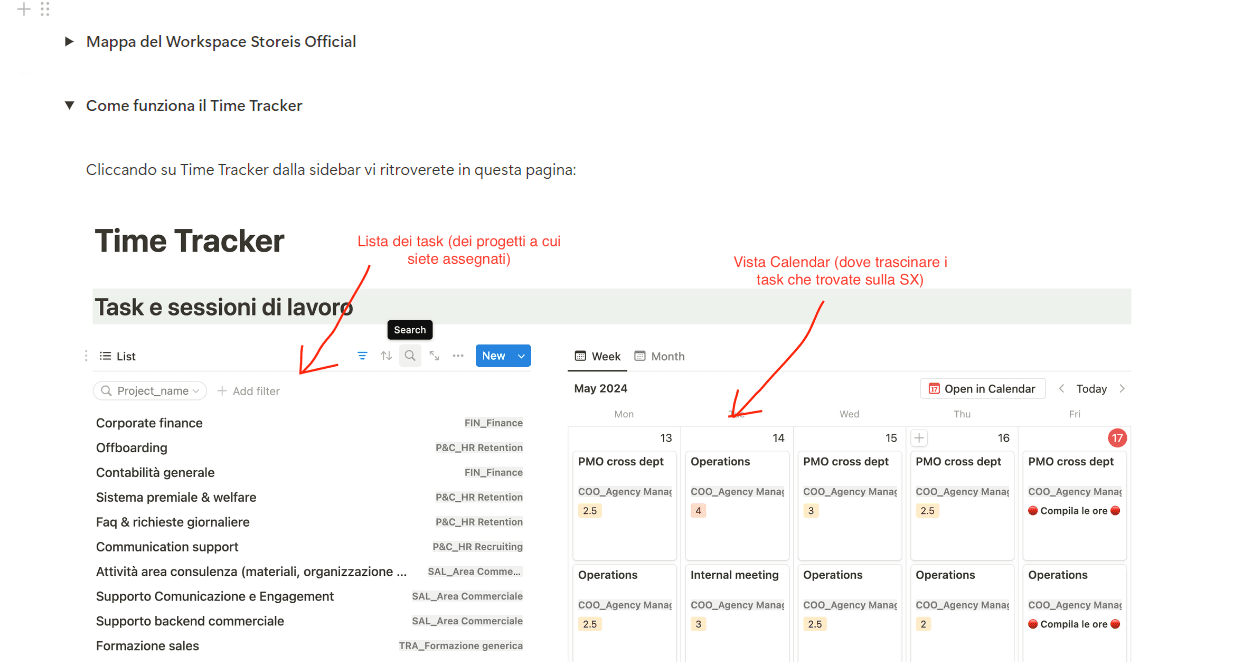1240x662 pixels.
Task: Open the dropdown arrow on the New button
Action: (x=522, y=355)
